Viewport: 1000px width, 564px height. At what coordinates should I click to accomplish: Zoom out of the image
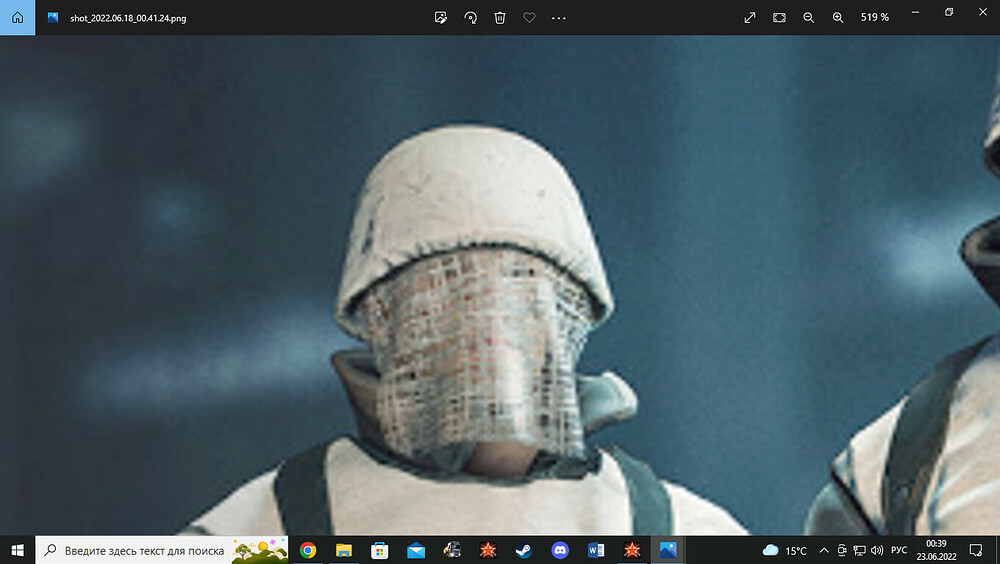click(809, 18)
